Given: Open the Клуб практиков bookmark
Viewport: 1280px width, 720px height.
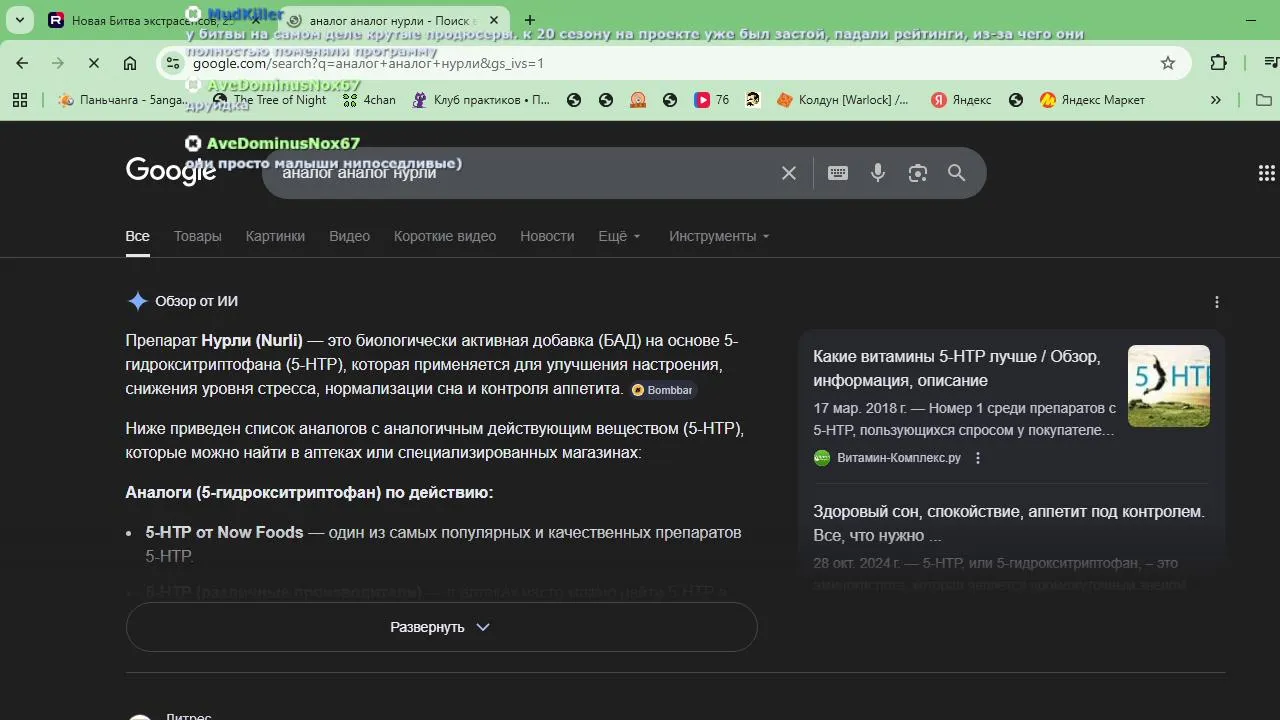Looking at the screenshot, I should [481, 100].
